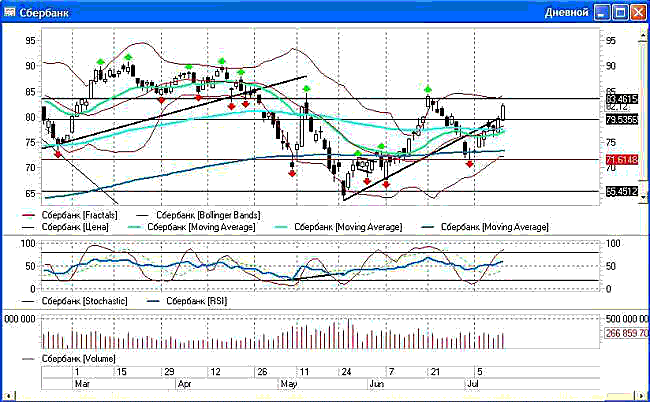Click the Mar month label on time axis
The image size is (650, 402).
click(82, 384)
